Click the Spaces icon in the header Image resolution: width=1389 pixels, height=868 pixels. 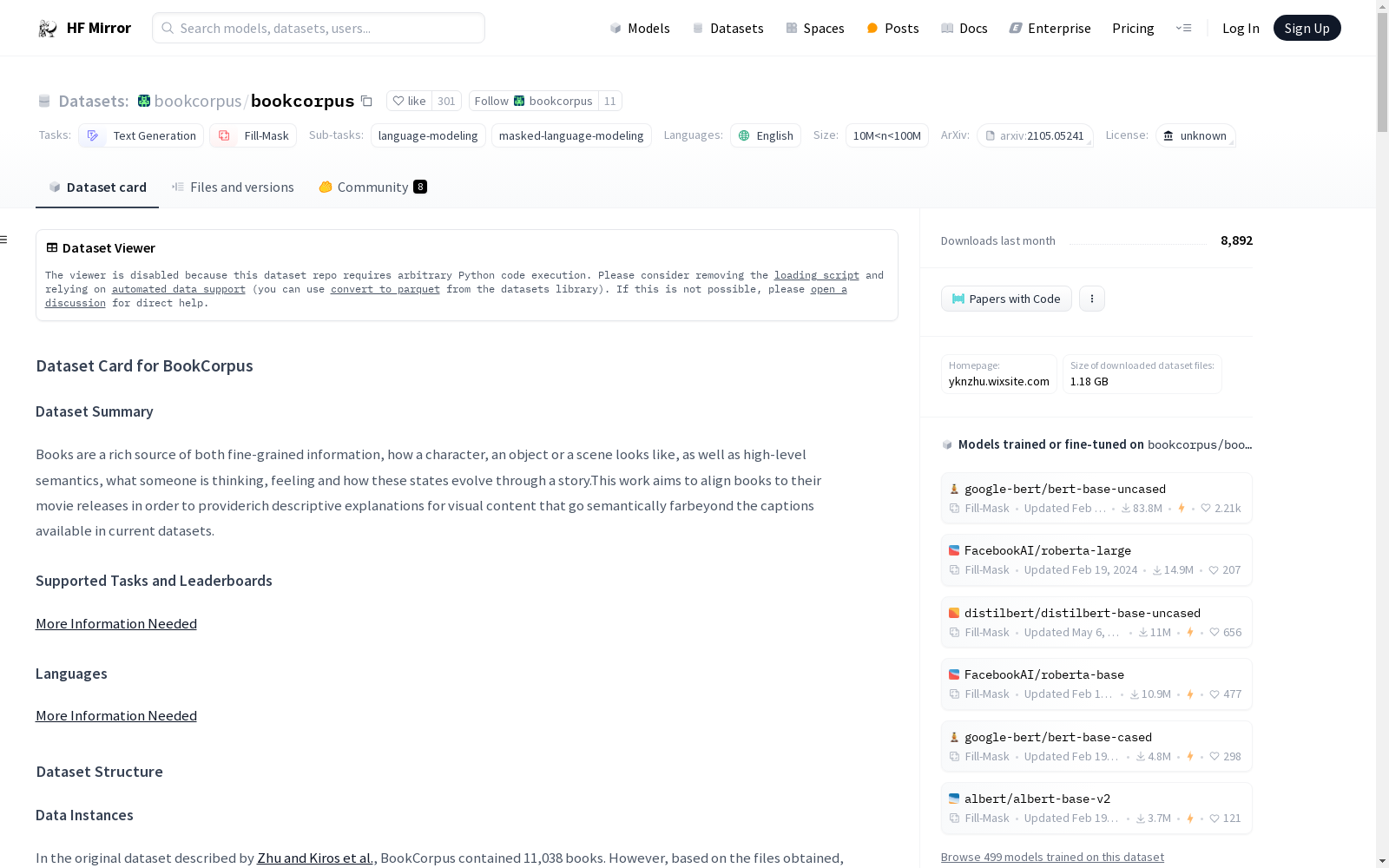(x=792, y=28)
